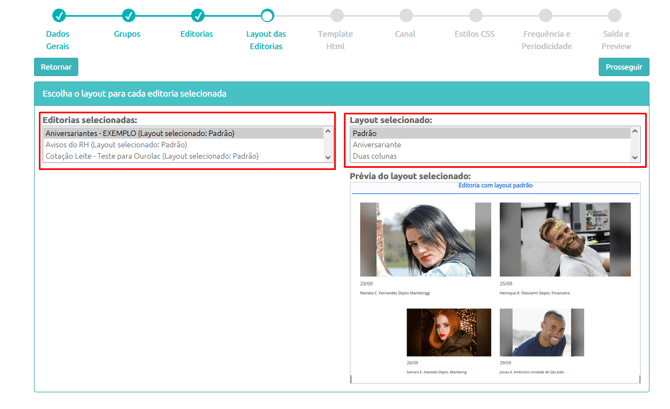Click the Layout das Editorias step circle

[x=267, y=15]
